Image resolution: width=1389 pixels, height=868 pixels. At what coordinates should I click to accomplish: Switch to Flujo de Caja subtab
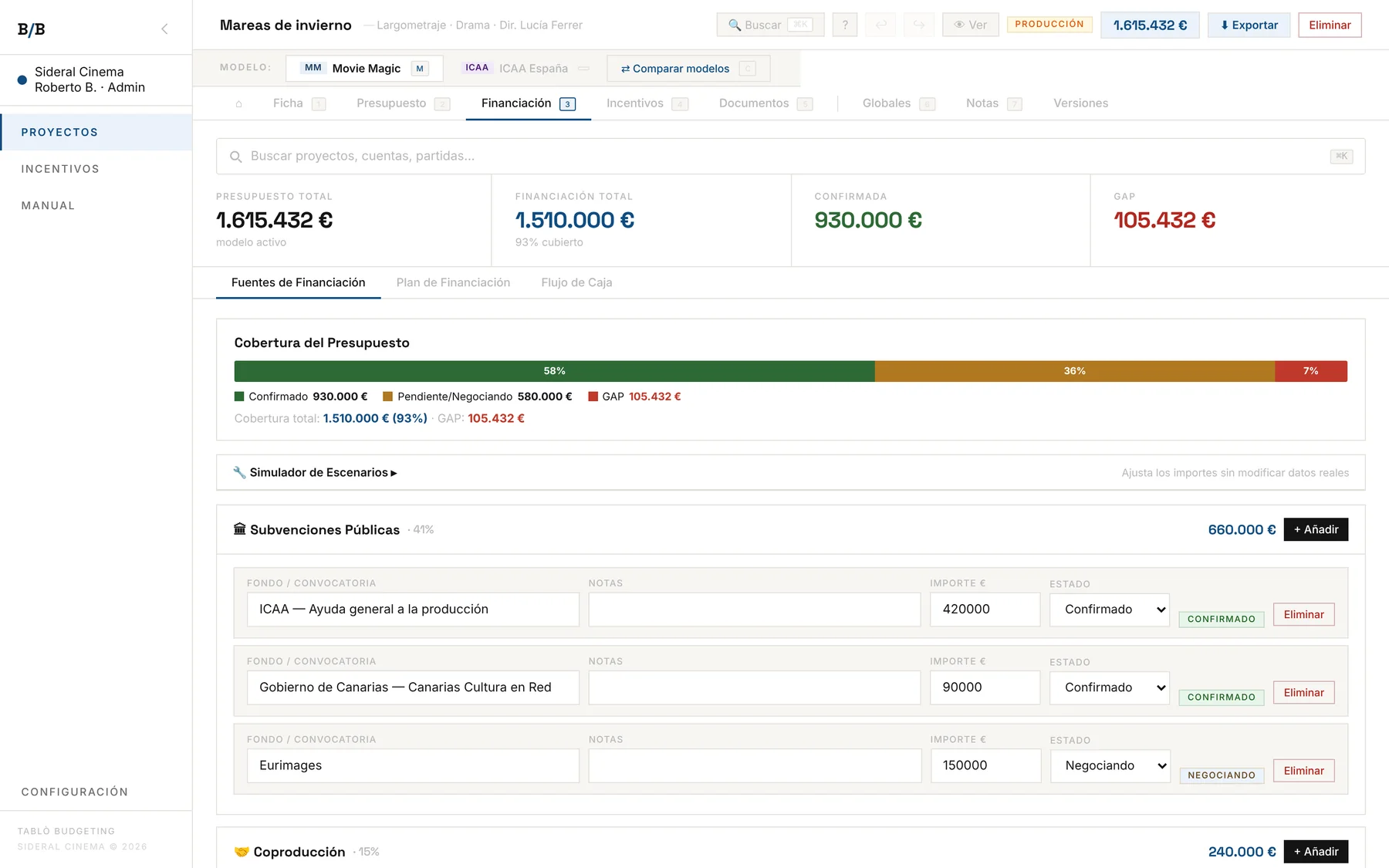(576, 282)
